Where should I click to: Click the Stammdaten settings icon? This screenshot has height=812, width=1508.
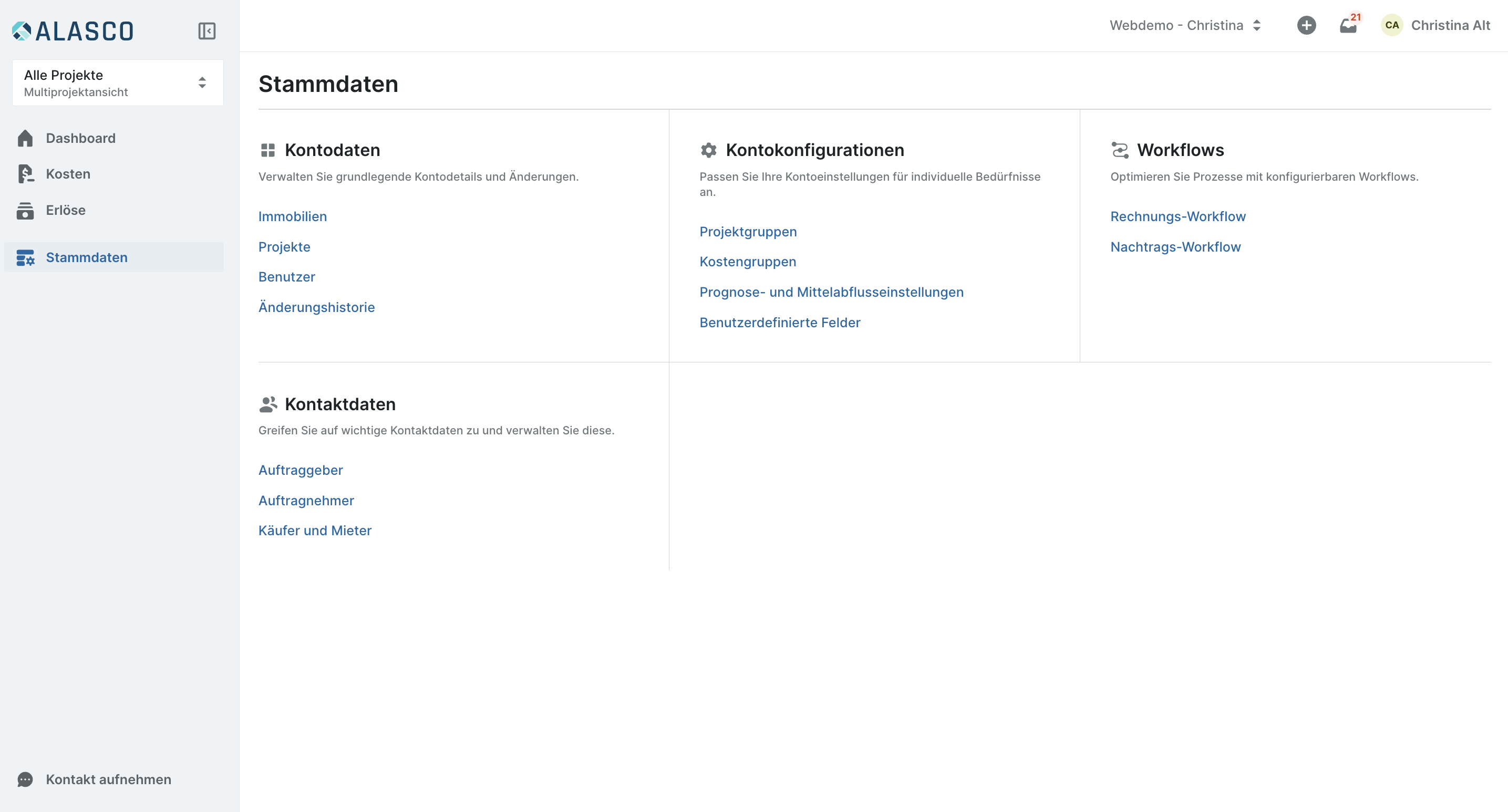(x=25, y=257)
